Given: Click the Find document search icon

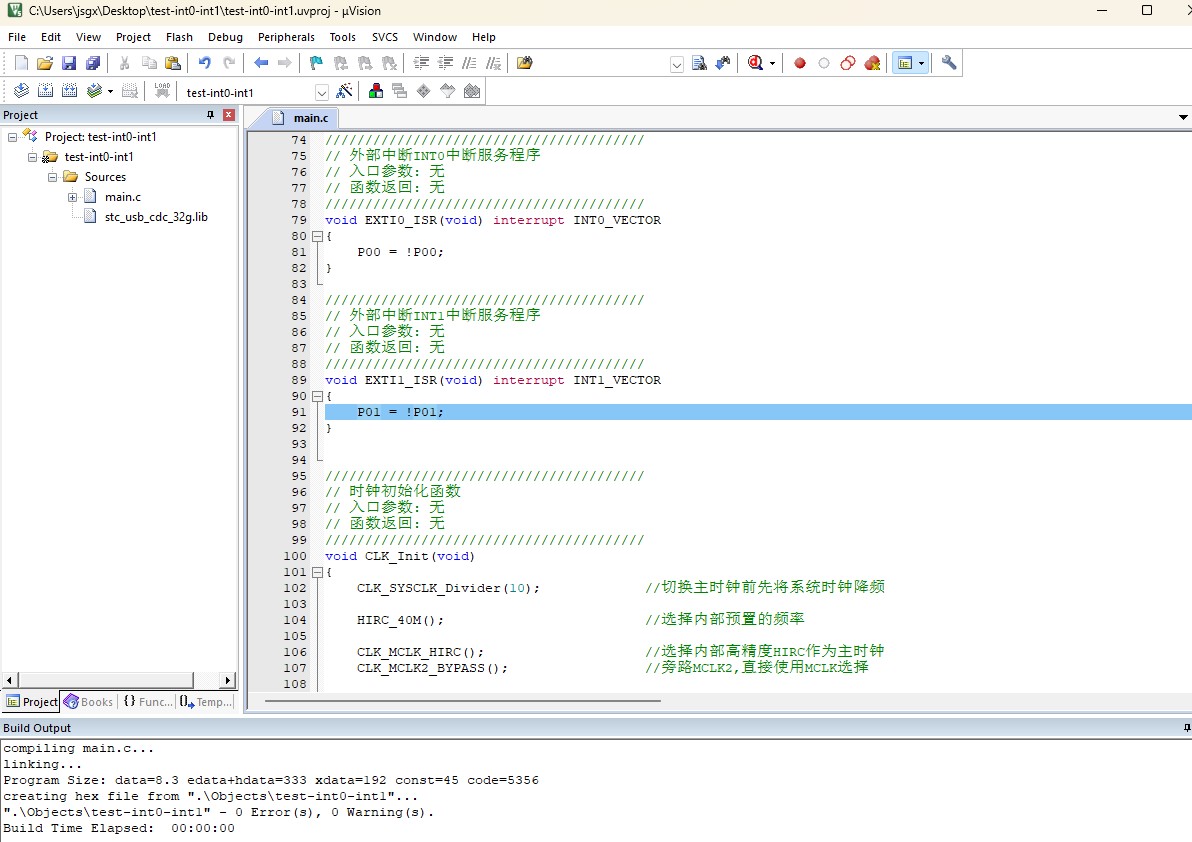Looking at the screenshot, I should [x=699, y=63].
